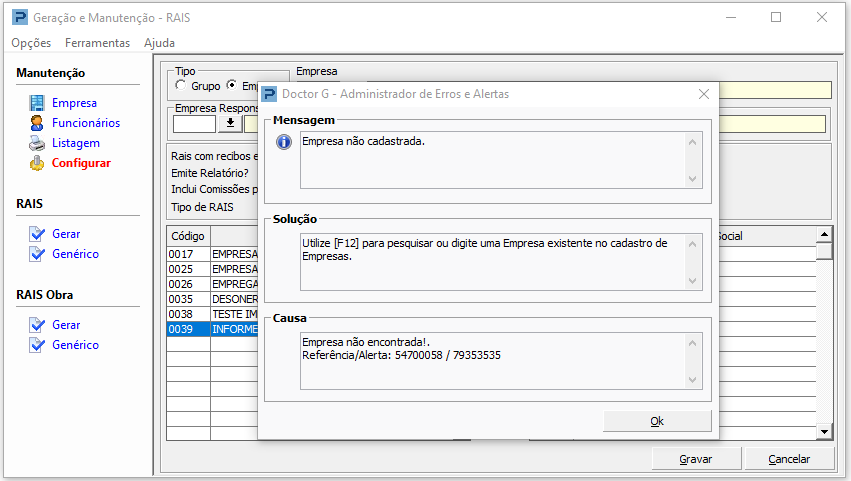Open the Funcionários link
This screenshot has height=481, width=851.
click(x=86, y=123)
